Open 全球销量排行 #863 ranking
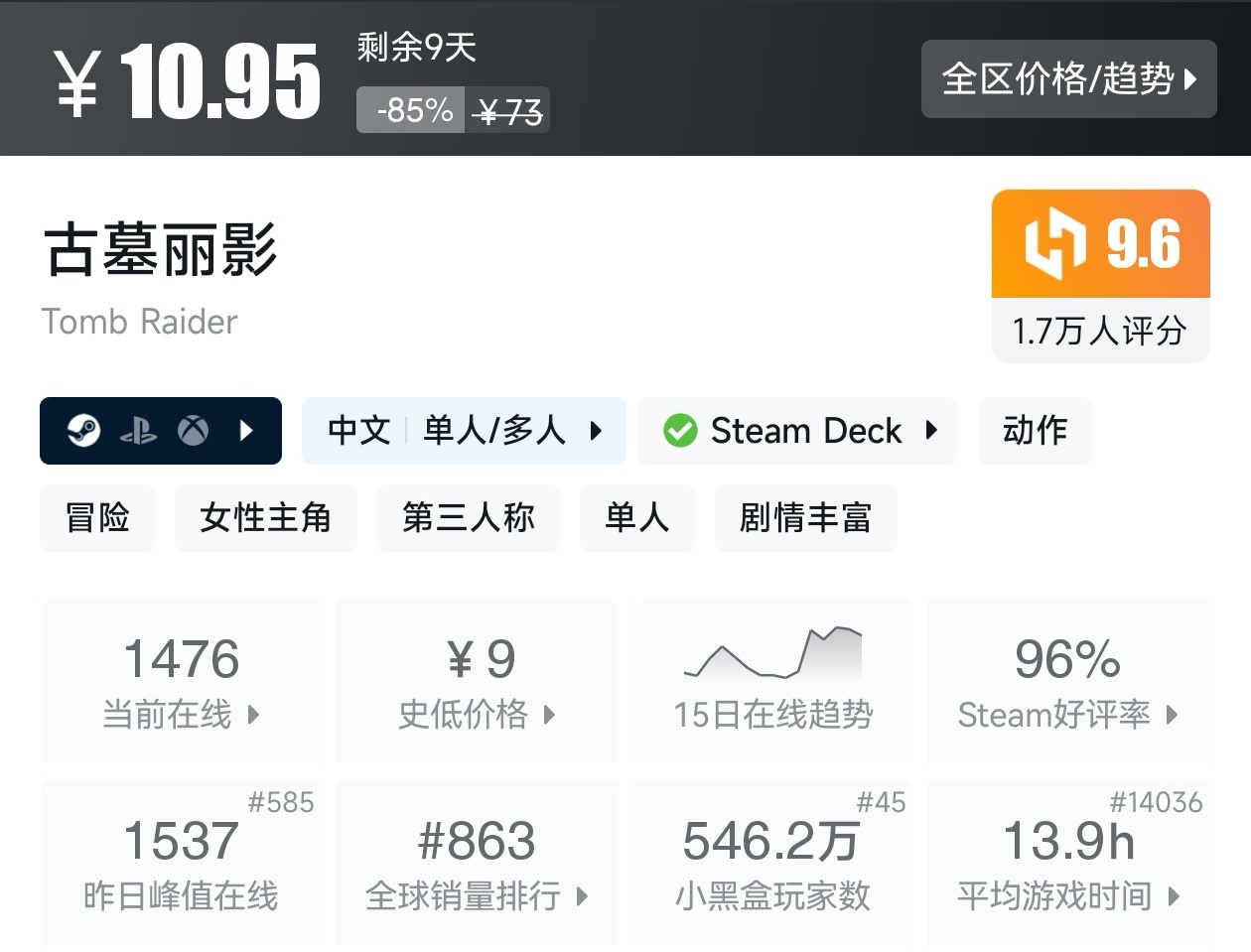This screenshot has height=952, width=1251. [x=477, y=864]
